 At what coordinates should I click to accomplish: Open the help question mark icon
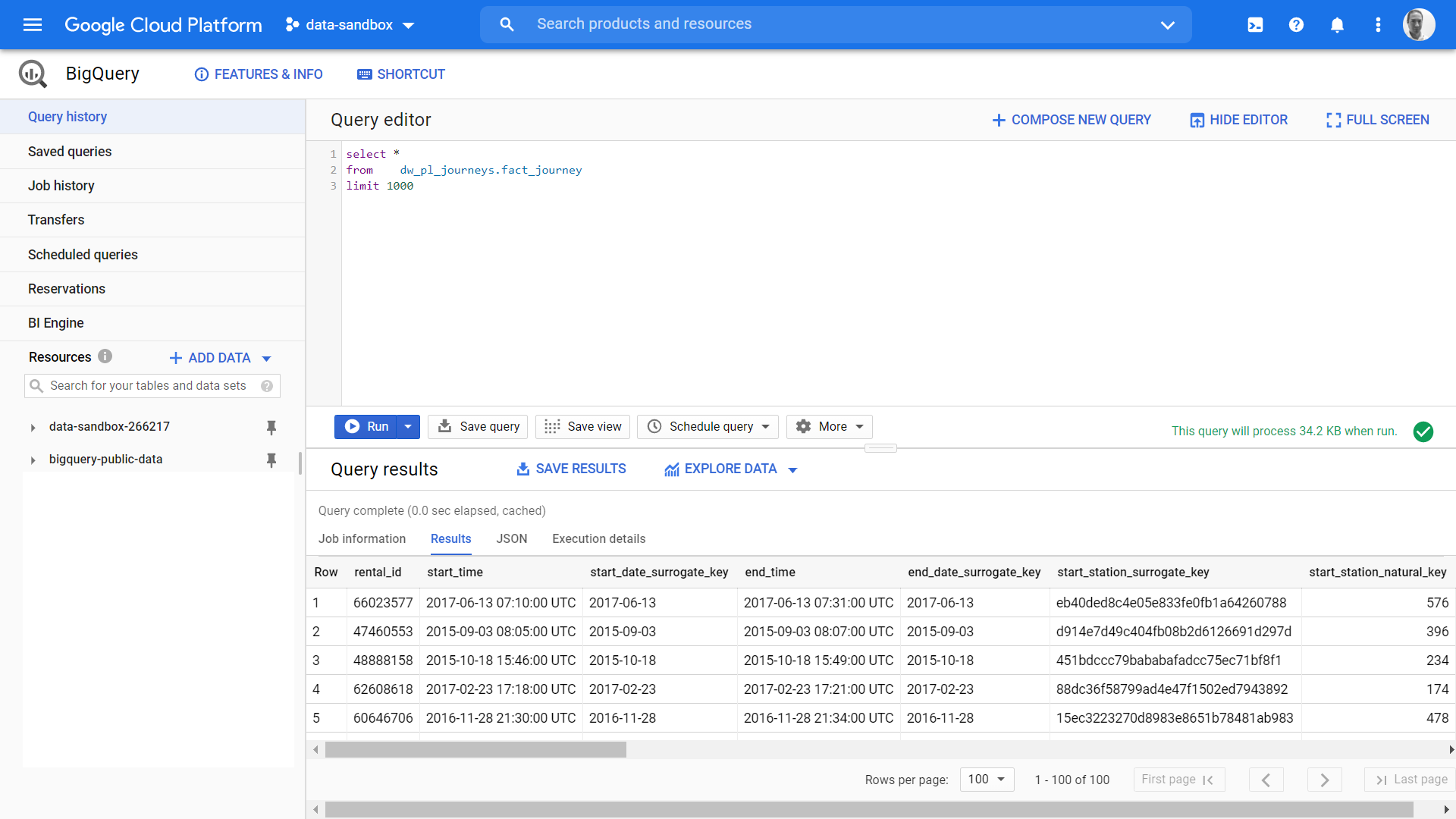pos(1296,25)
